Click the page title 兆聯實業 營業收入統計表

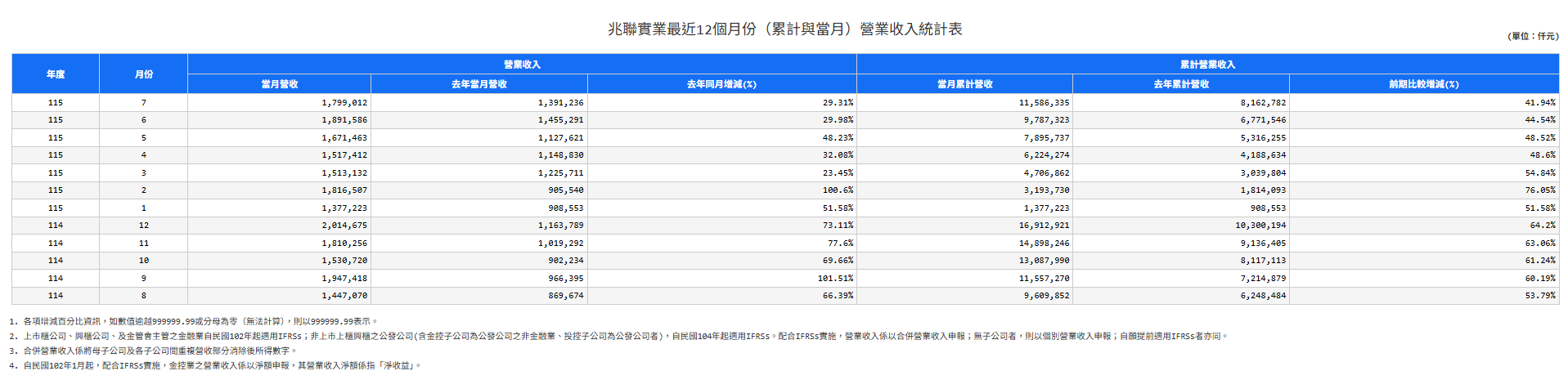point(784,29)
